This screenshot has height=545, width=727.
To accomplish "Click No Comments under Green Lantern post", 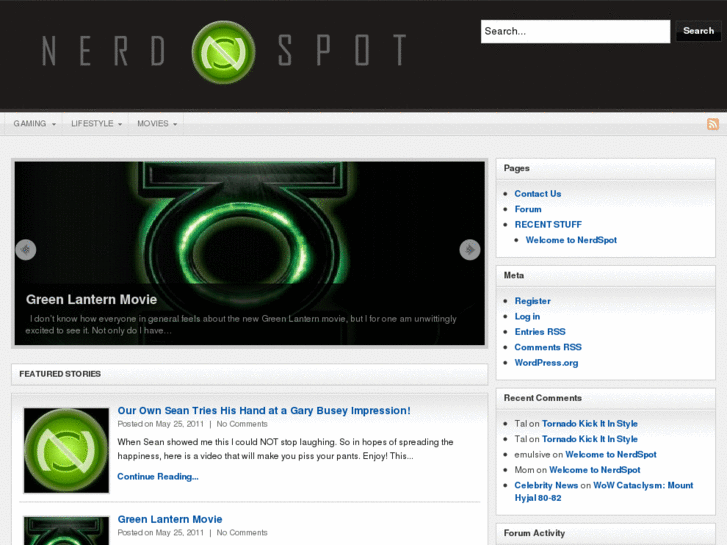I will pyautogui.click(x=242, y=532).
